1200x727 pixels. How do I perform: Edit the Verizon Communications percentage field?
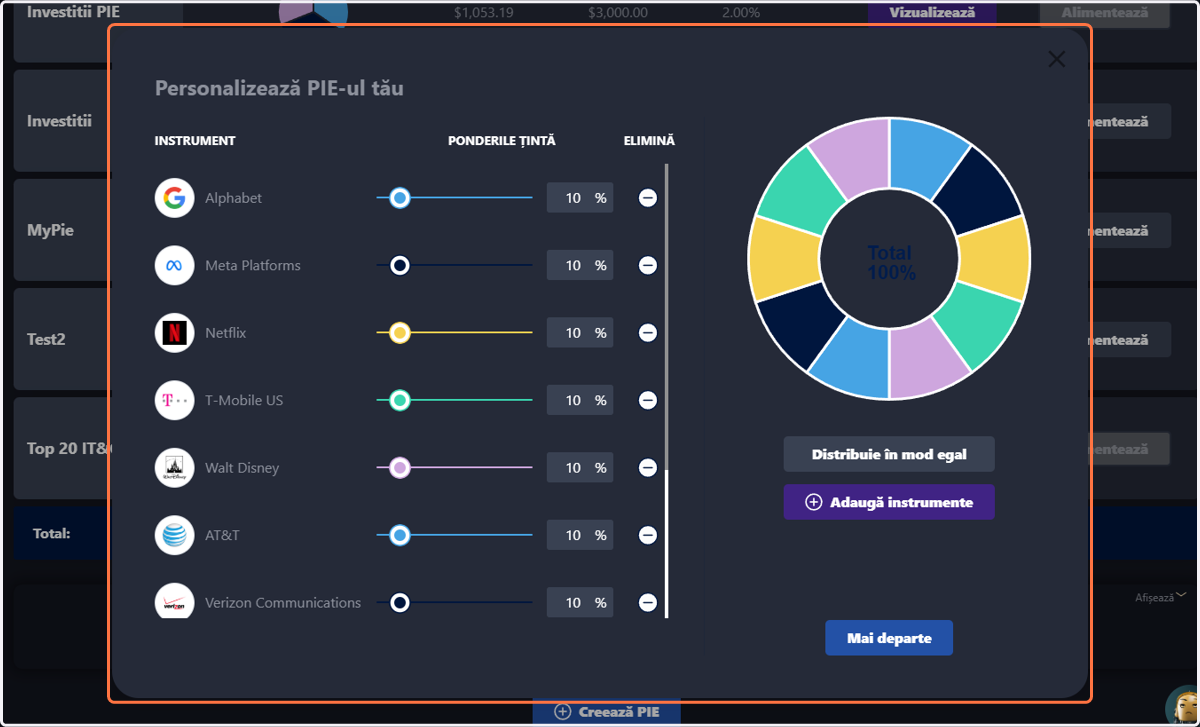580,603
